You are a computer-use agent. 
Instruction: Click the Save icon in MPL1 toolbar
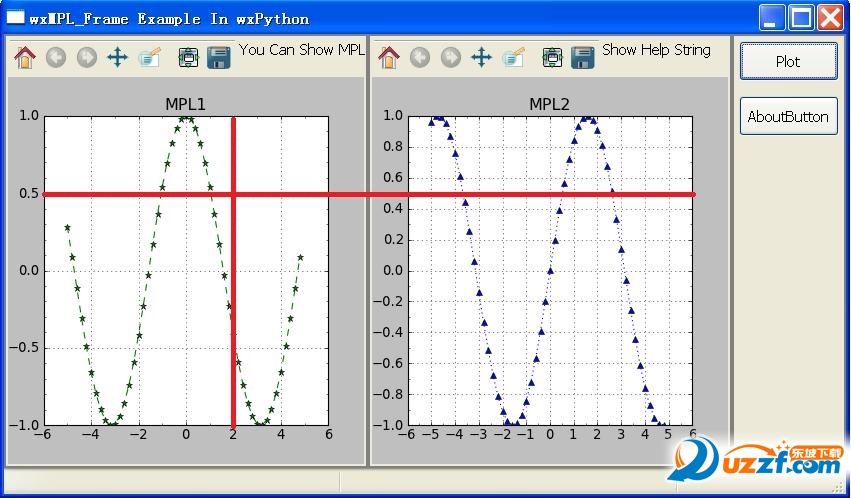click(x=219, y=57)
